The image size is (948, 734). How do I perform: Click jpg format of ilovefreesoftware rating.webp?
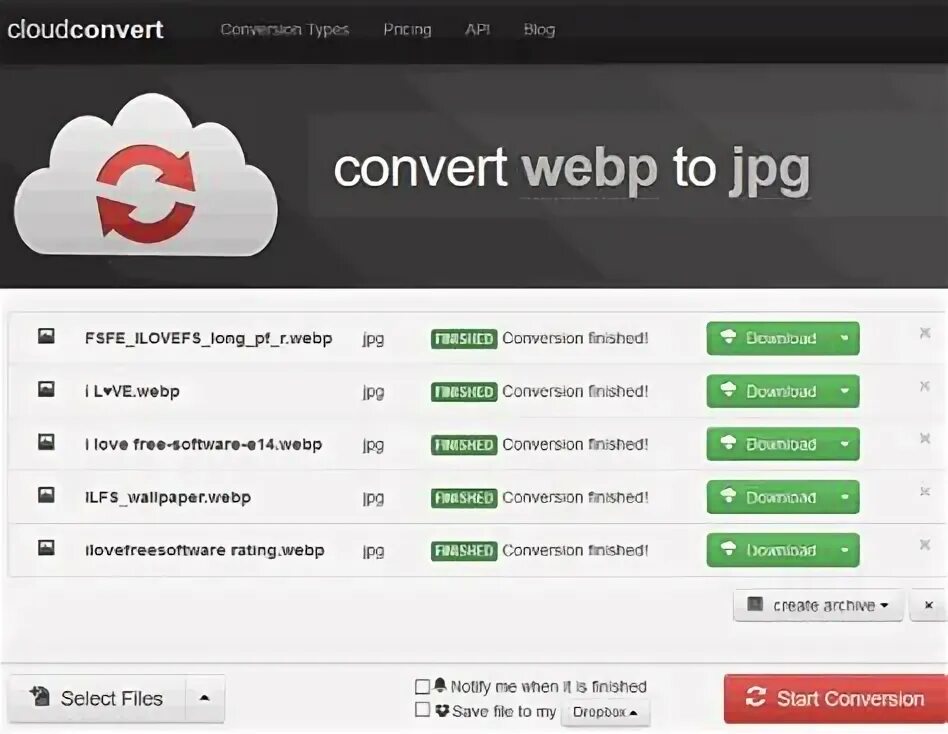[373, 551]
